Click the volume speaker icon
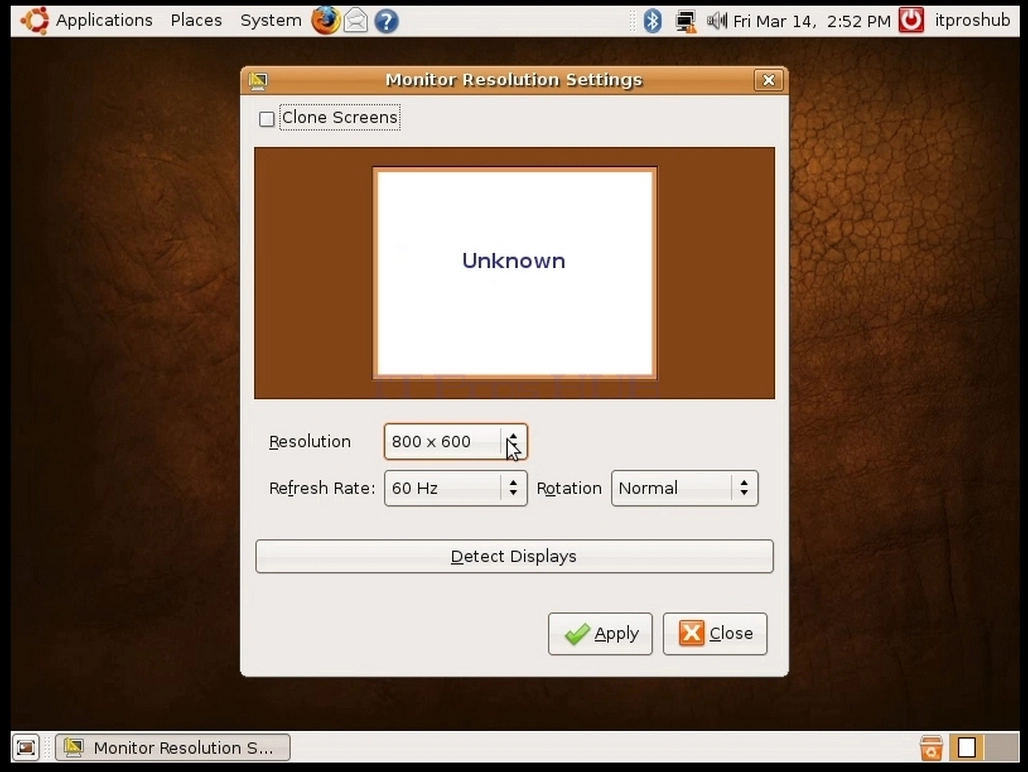This screenshot has height=772, width=1028. pyautogui.click(x=717, y=21)
